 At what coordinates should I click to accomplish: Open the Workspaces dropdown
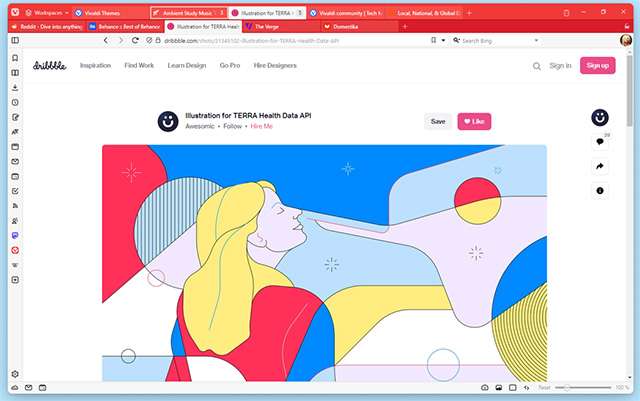47,13
